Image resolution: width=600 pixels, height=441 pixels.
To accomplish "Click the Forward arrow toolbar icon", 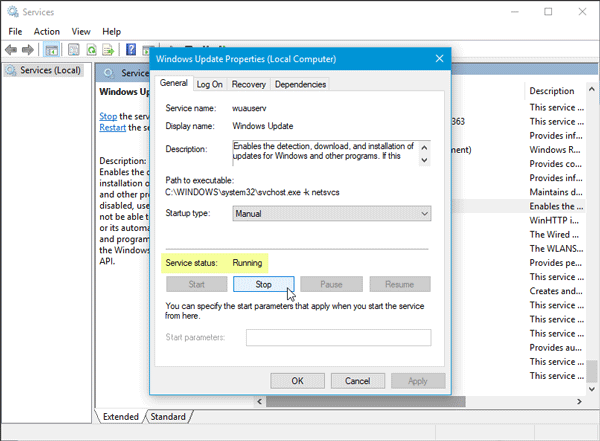I will pos(28,49).
